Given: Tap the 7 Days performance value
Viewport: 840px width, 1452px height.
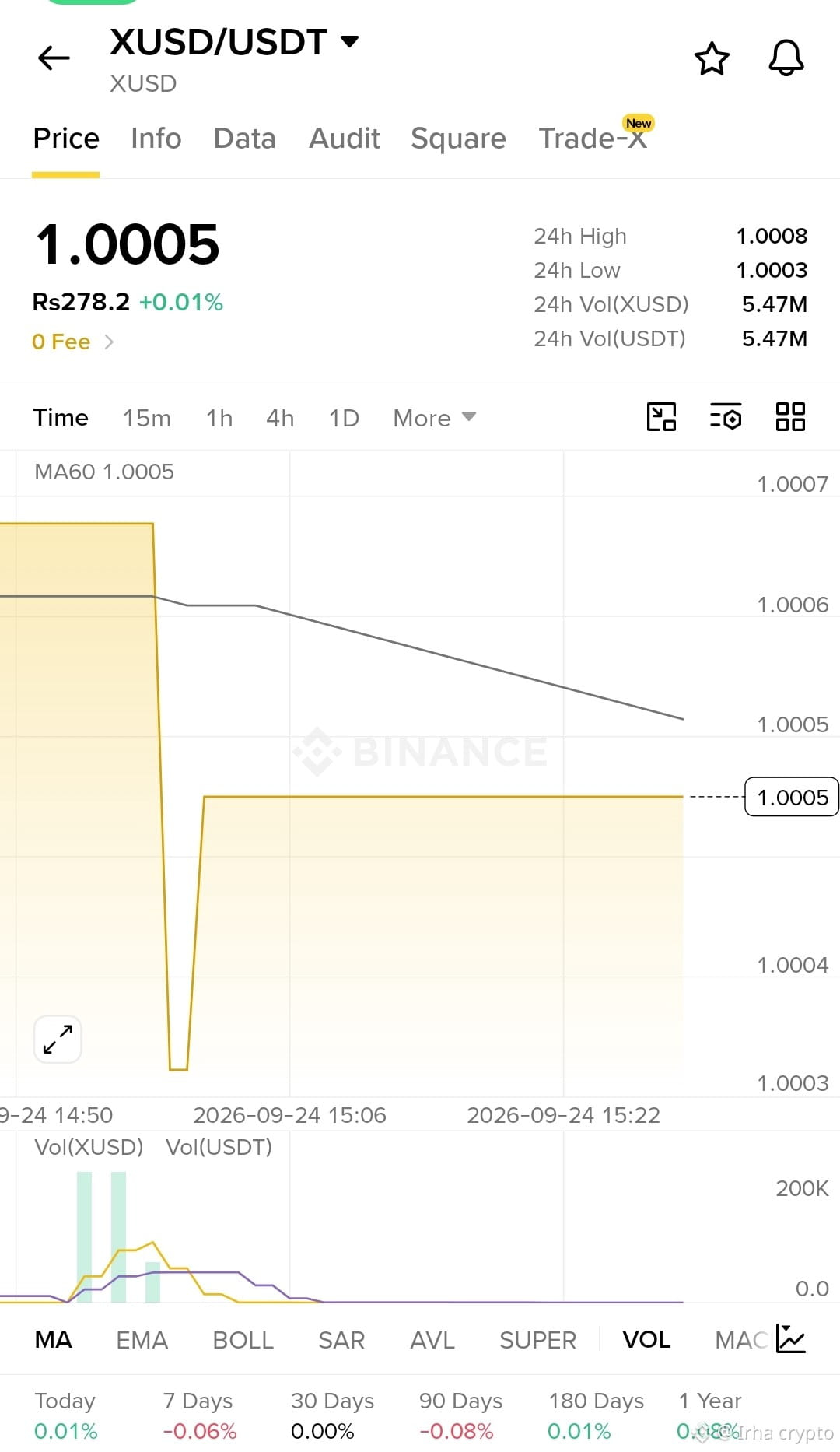Looking at the screenshot, I should [200, 1431].
